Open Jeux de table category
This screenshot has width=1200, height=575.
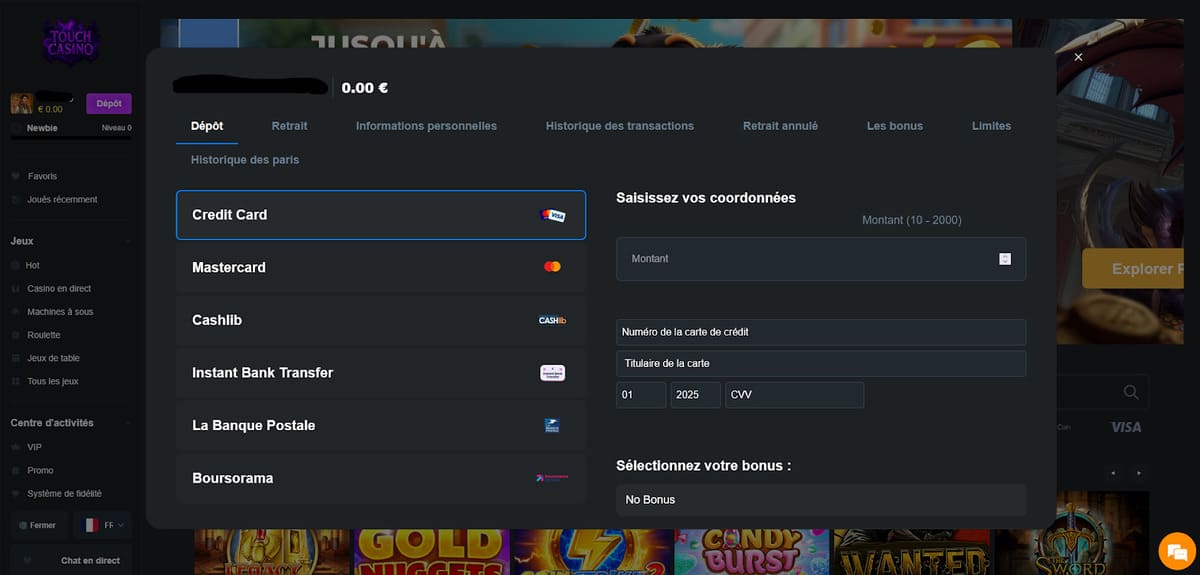[53, 357]
